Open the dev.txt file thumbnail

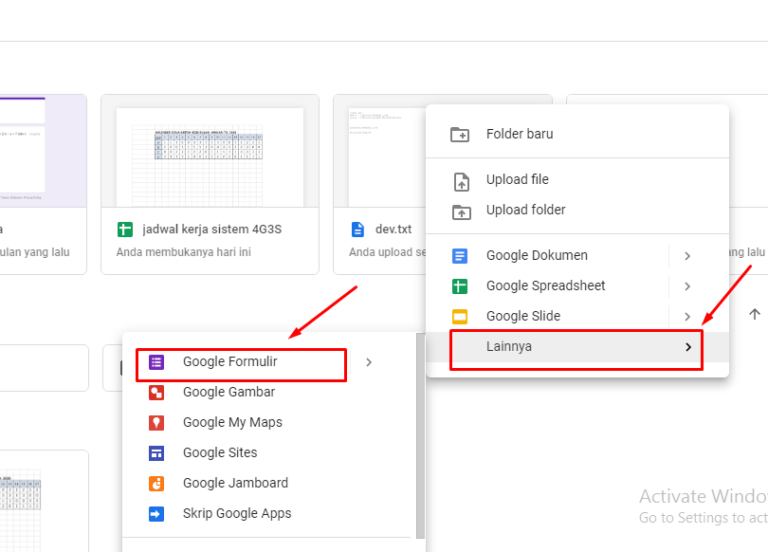tap(380, 151)
